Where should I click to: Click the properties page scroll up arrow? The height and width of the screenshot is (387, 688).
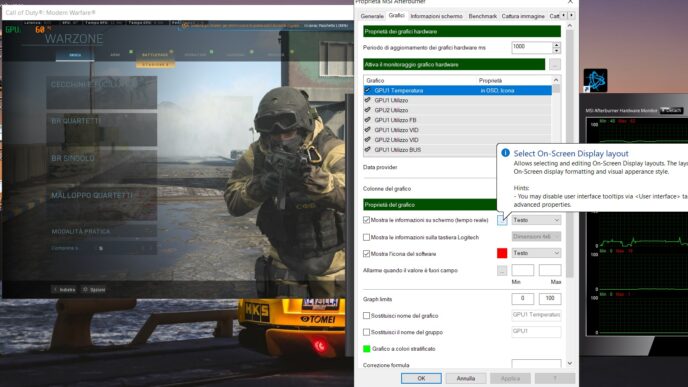click(x=570, y=26)
